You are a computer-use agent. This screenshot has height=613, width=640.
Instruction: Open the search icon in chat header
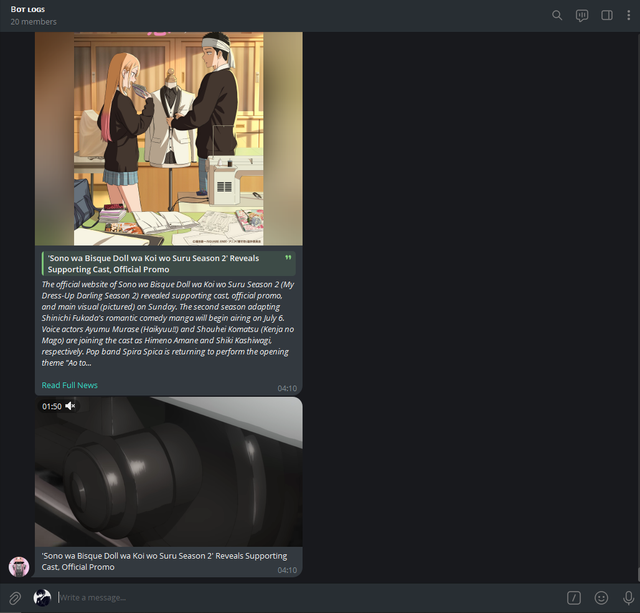[x=557, y=16]
